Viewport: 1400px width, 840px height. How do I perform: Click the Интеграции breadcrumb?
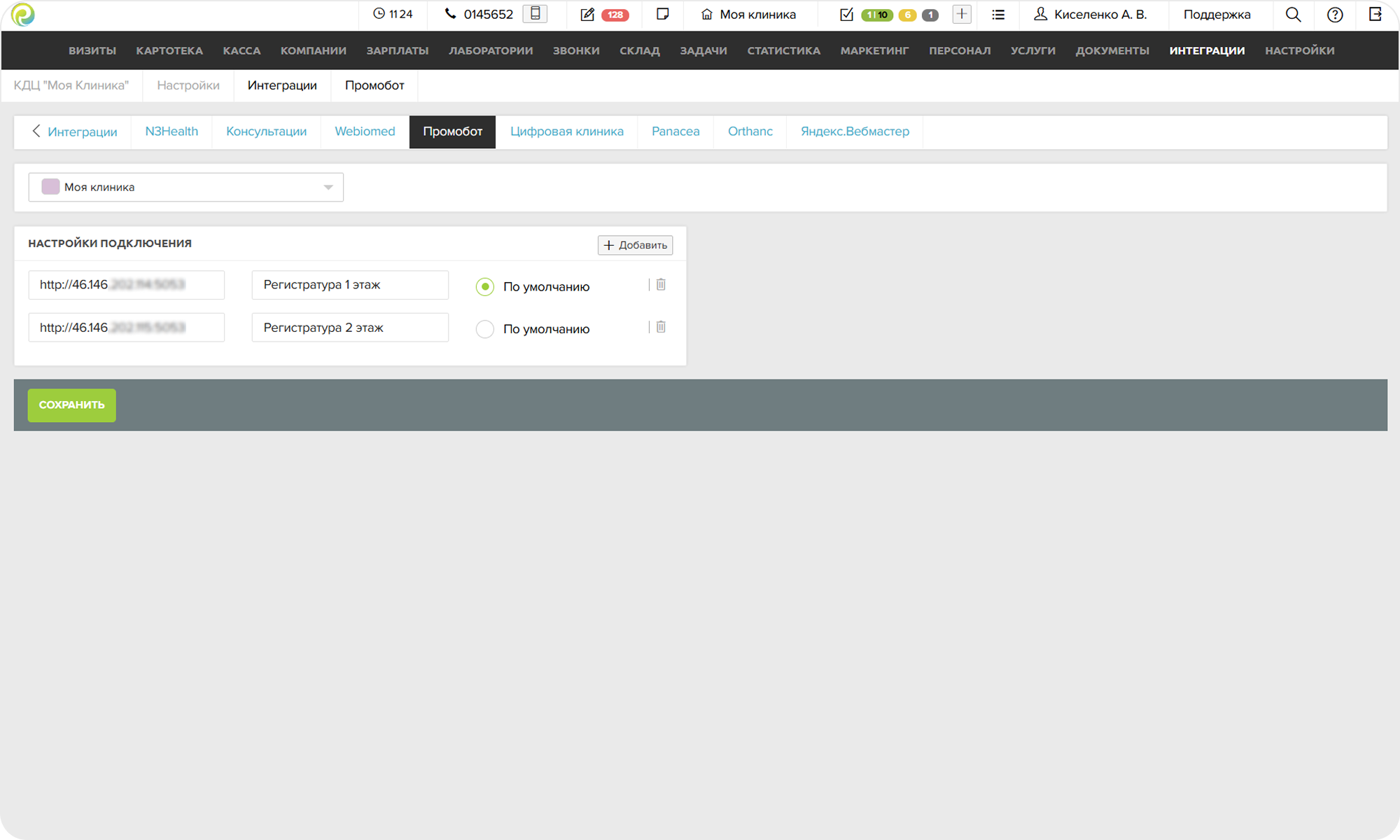pyautogui.click(x=282, y=85)
